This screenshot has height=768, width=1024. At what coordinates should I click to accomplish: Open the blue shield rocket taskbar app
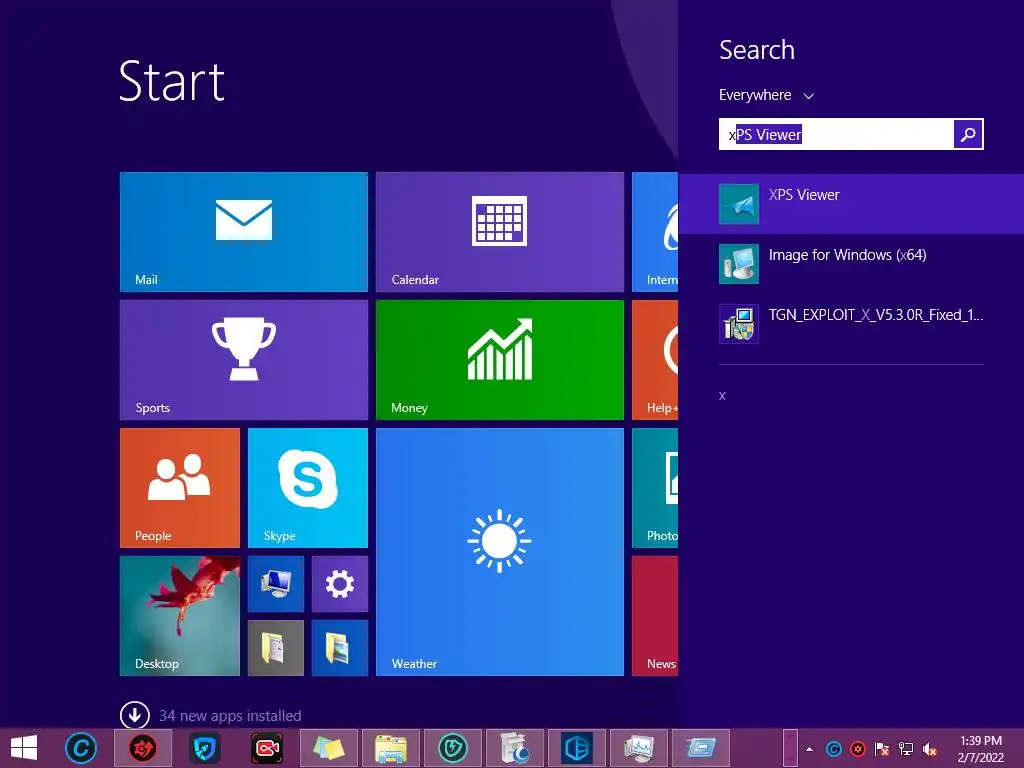(204, 748)
